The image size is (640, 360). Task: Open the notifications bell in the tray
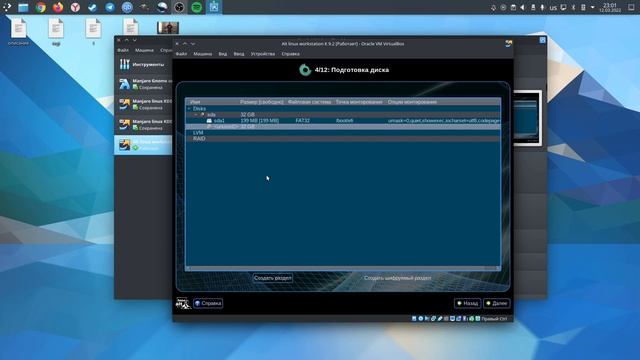pyautogui.click(x=493, y=7)
